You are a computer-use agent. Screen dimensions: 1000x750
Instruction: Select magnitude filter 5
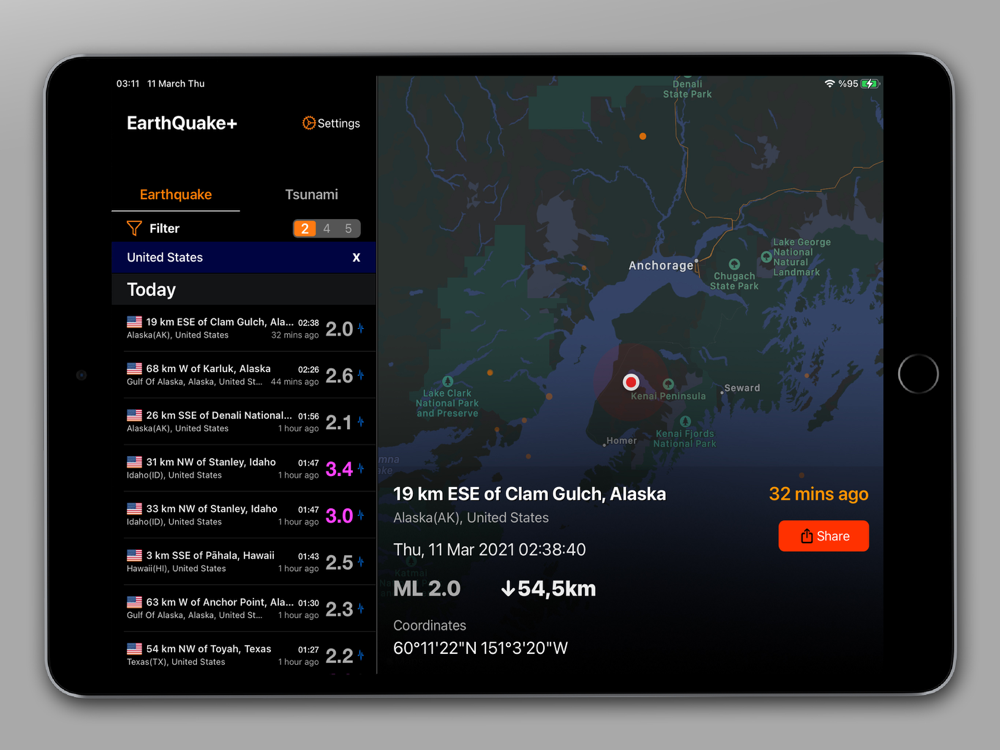point(348,228)
